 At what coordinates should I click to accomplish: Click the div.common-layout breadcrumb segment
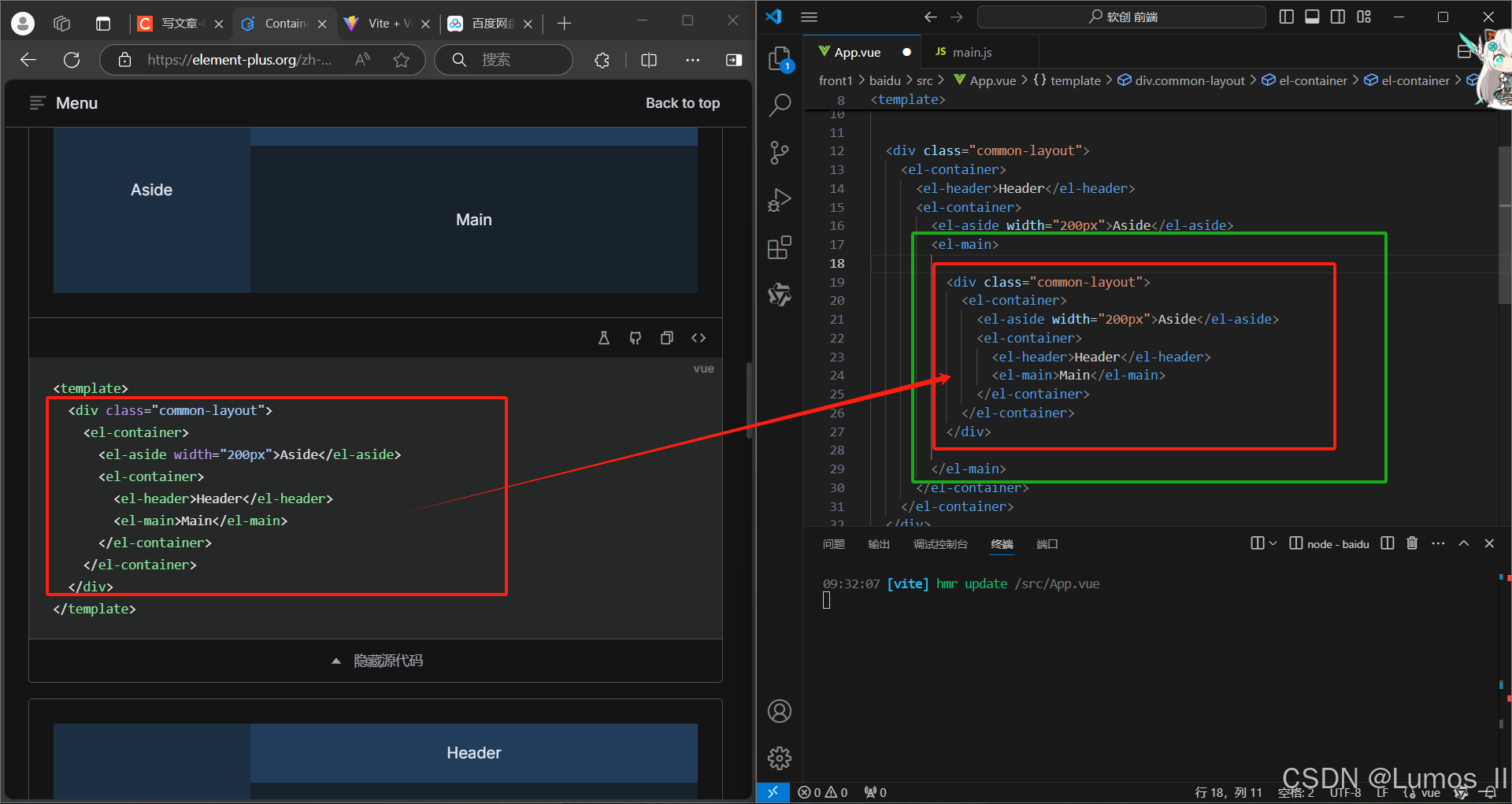1181,80
